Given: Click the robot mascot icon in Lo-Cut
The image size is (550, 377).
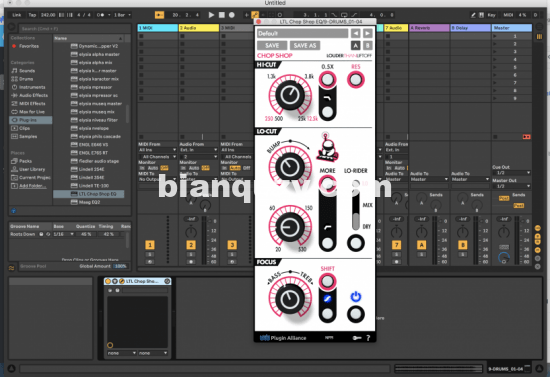Looking at the screenshot, I should [328, 147].
